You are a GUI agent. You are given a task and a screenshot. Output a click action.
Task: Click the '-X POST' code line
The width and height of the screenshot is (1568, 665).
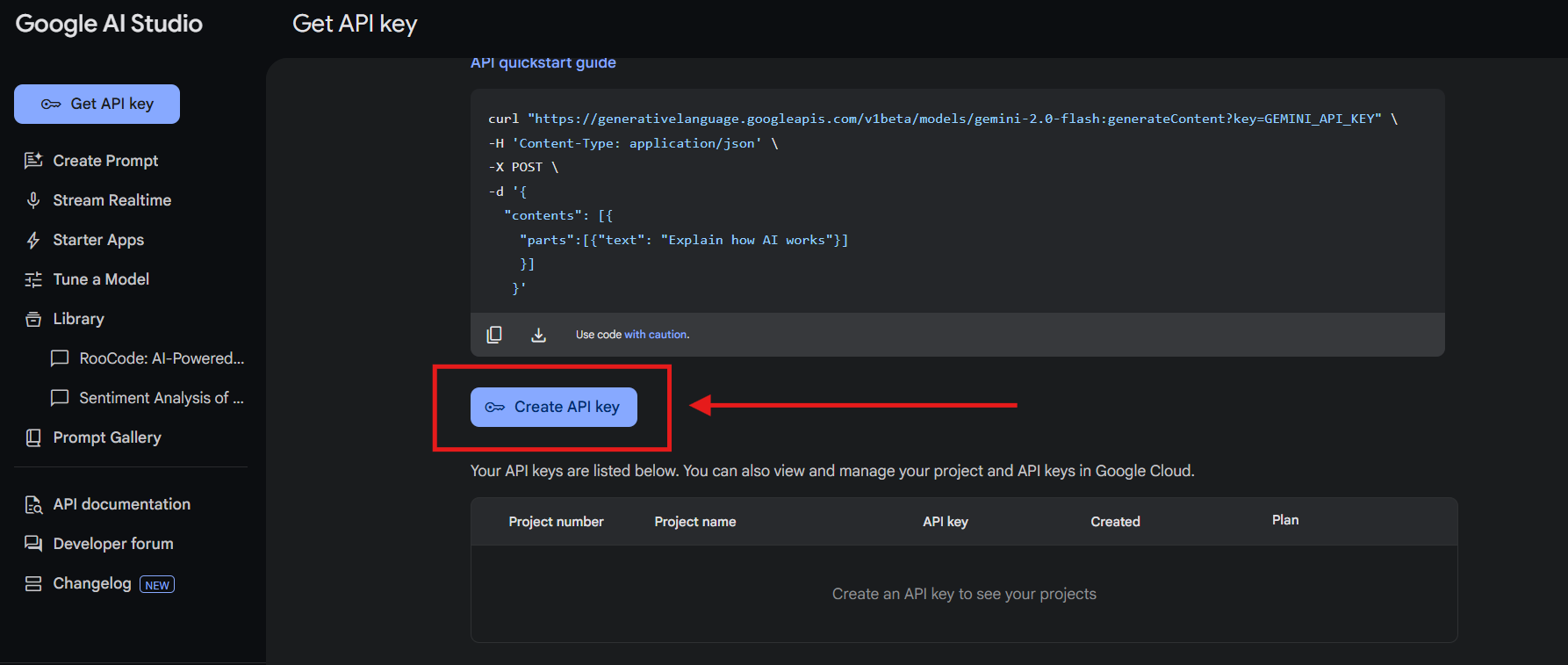click(523, 167)
